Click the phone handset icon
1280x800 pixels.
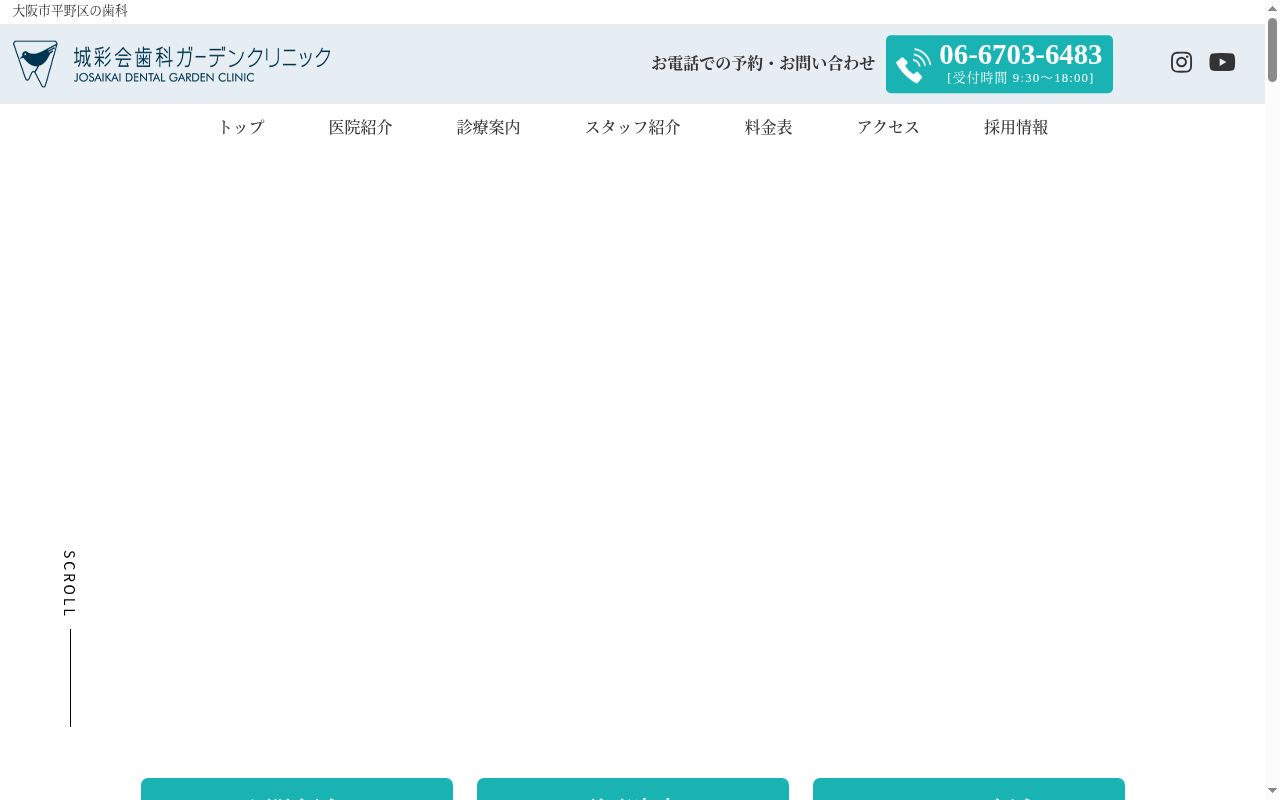[x=912, y=66]
